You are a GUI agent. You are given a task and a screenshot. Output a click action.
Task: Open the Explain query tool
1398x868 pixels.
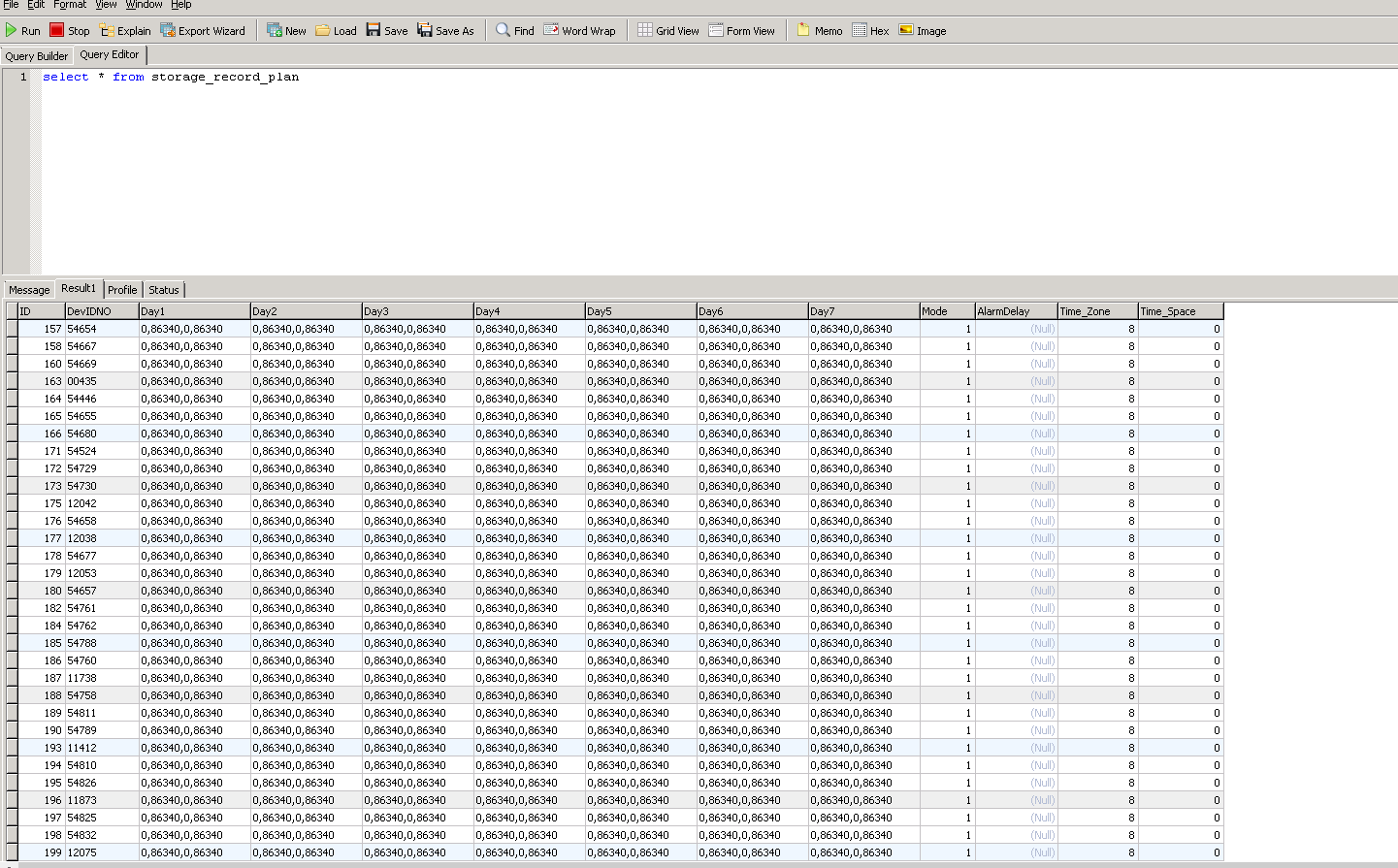[107, 30]
